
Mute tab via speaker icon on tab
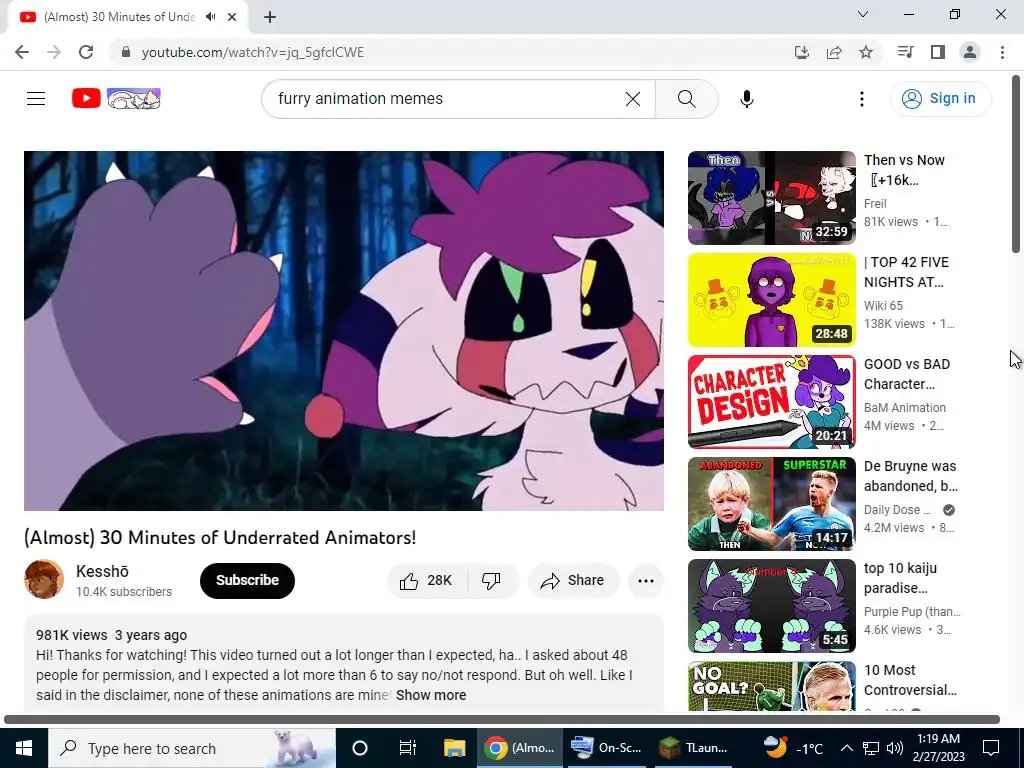click(x=210, y=17)
